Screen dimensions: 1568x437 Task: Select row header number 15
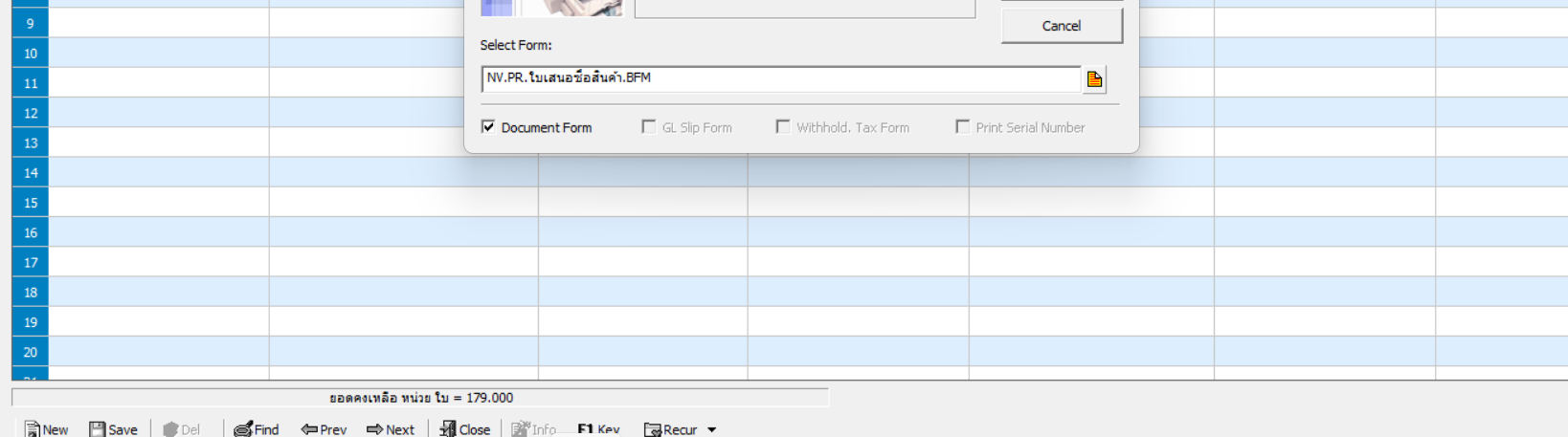31,203
